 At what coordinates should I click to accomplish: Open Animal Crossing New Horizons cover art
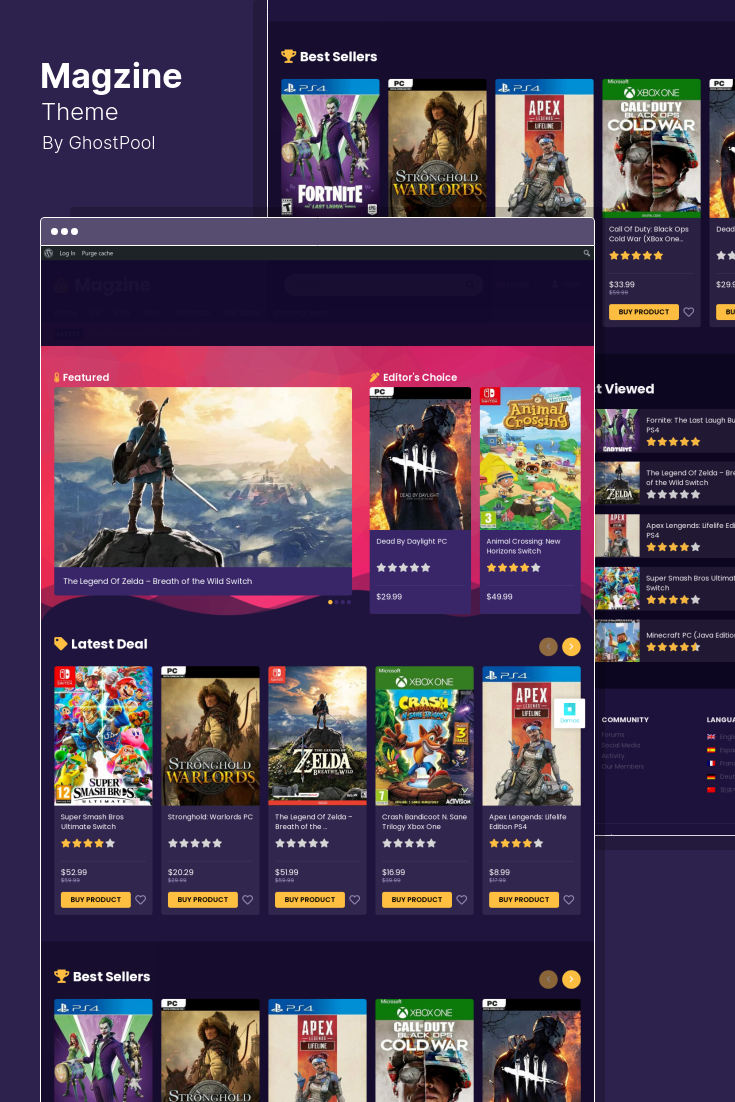(x=531, y=458)
